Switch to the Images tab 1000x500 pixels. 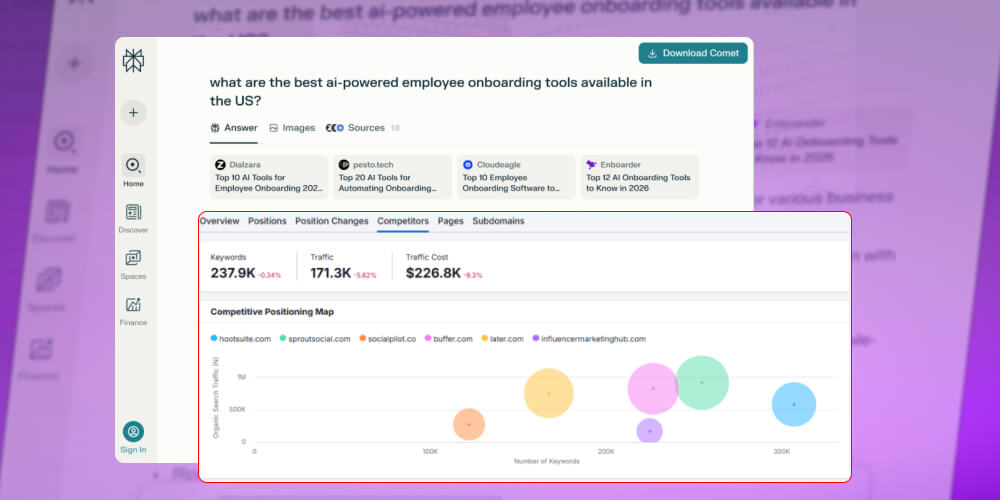coord(292,128)
